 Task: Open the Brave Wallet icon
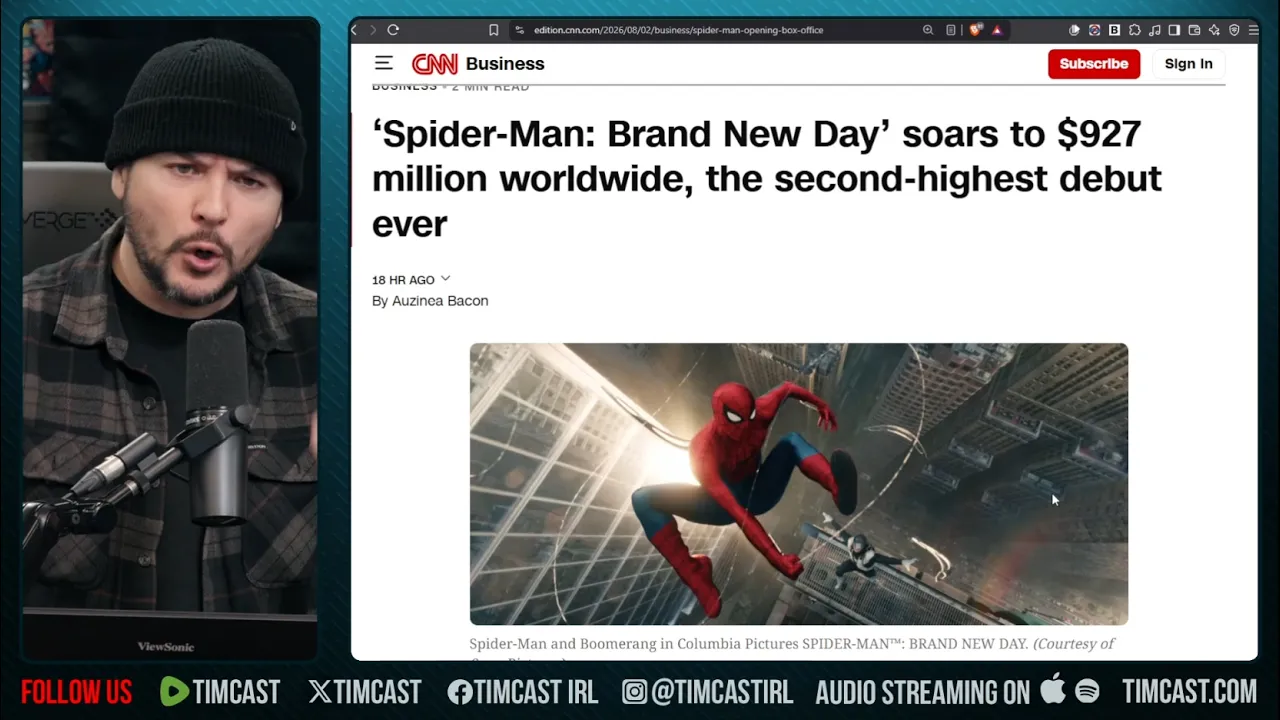click(x=1194, y=30)
